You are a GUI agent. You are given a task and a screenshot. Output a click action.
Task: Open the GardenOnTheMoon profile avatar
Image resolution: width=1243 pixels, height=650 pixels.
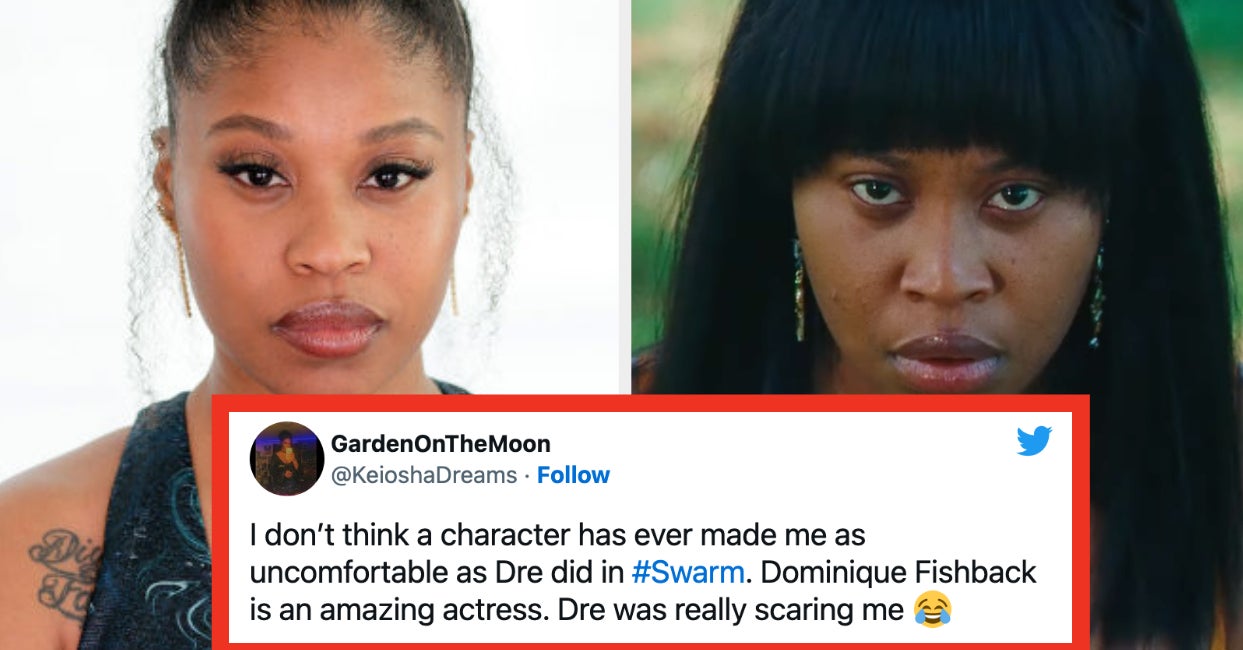pos(286,458)
